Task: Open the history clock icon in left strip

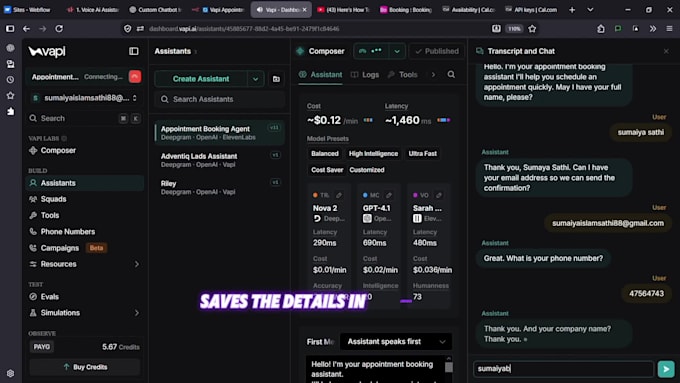Action: click(10, 80)
